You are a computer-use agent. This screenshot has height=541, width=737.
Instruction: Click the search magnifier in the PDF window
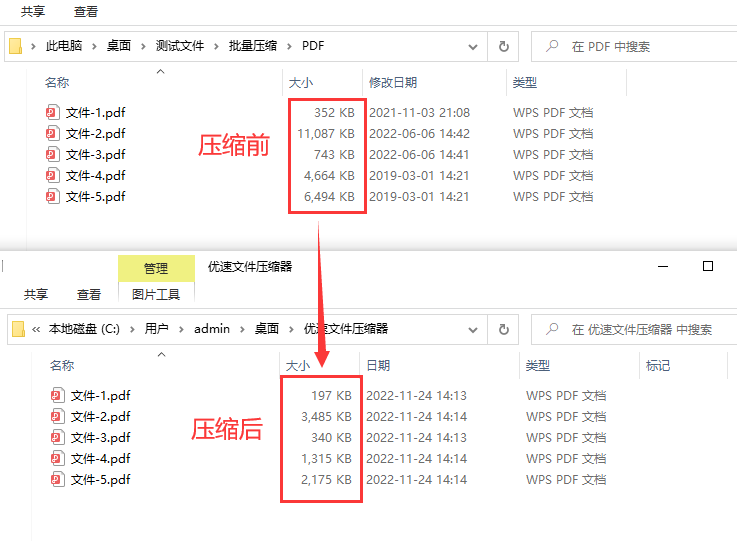click(x=552, y=46)
